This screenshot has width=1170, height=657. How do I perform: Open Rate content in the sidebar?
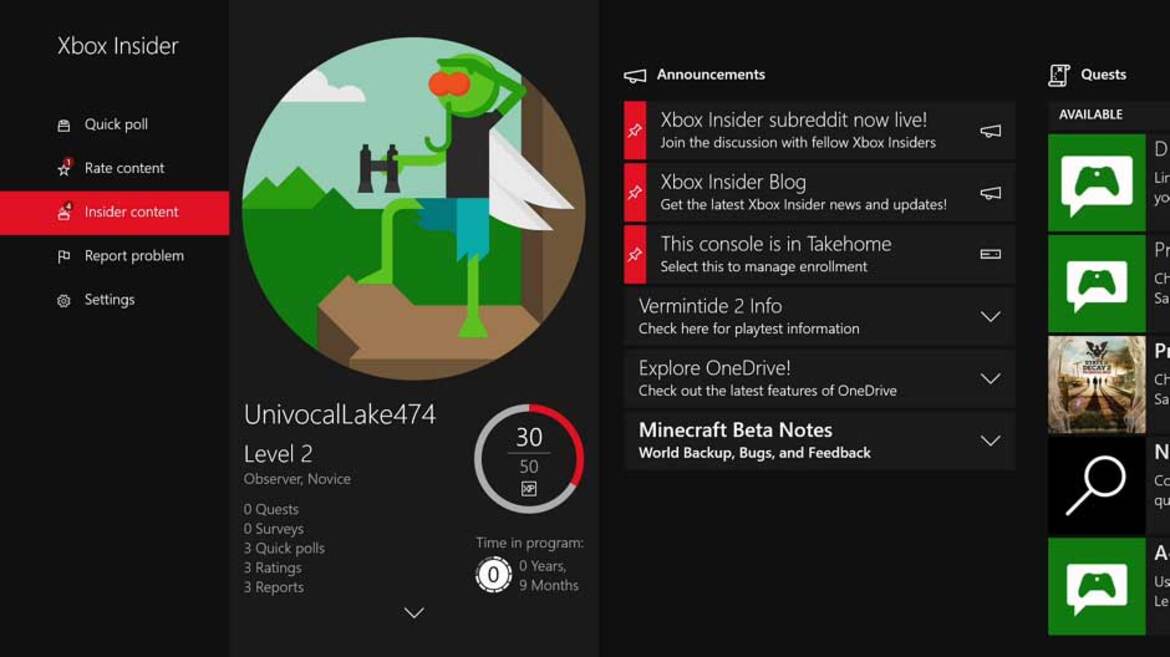point(115,168)
